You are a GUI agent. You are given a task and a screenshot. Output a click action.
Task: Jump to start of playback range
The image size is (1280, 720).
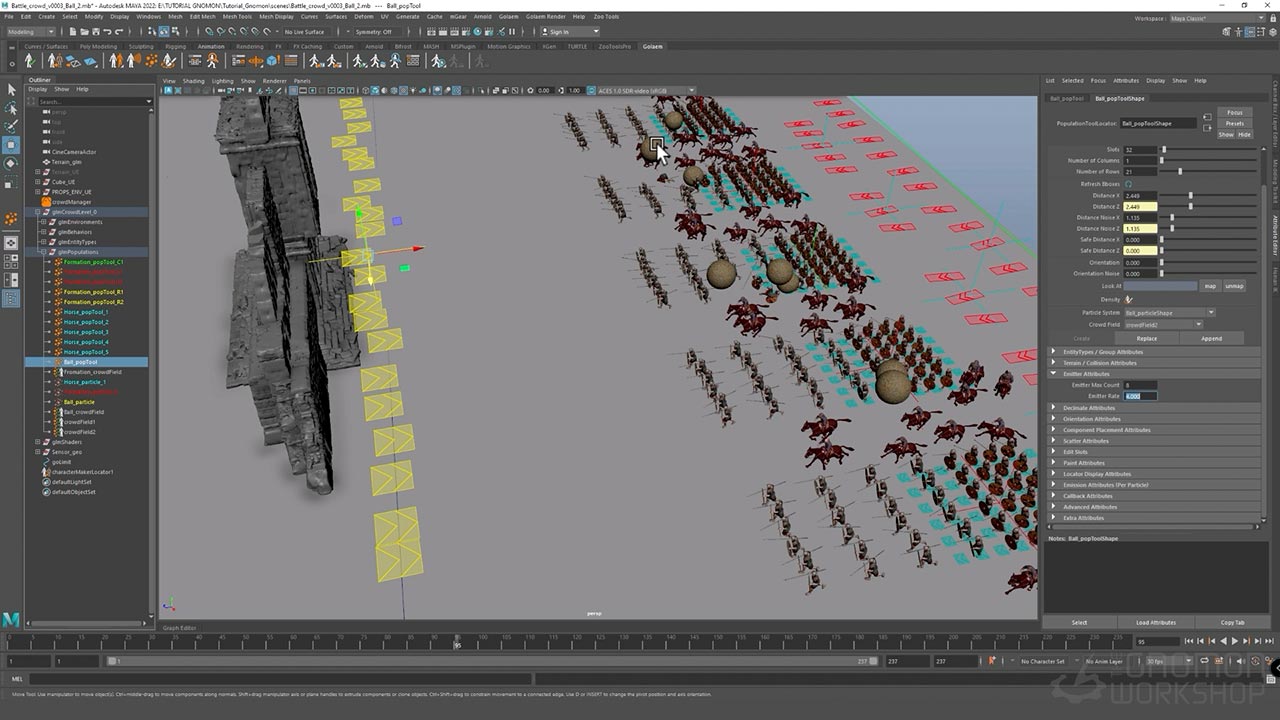[1188, 641]
